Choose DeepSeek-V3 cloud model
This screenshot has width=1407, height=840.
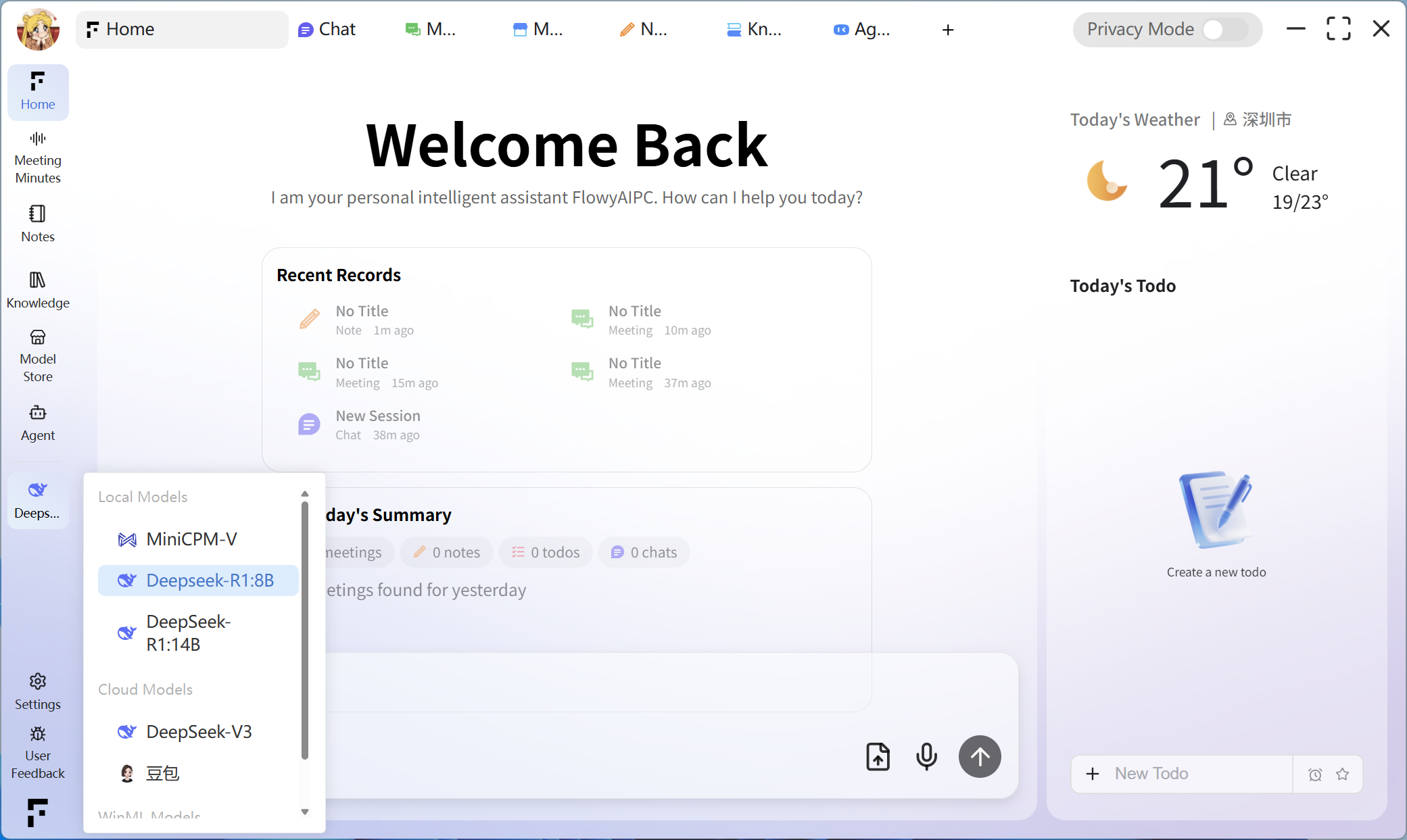click(x=199, y=732)
